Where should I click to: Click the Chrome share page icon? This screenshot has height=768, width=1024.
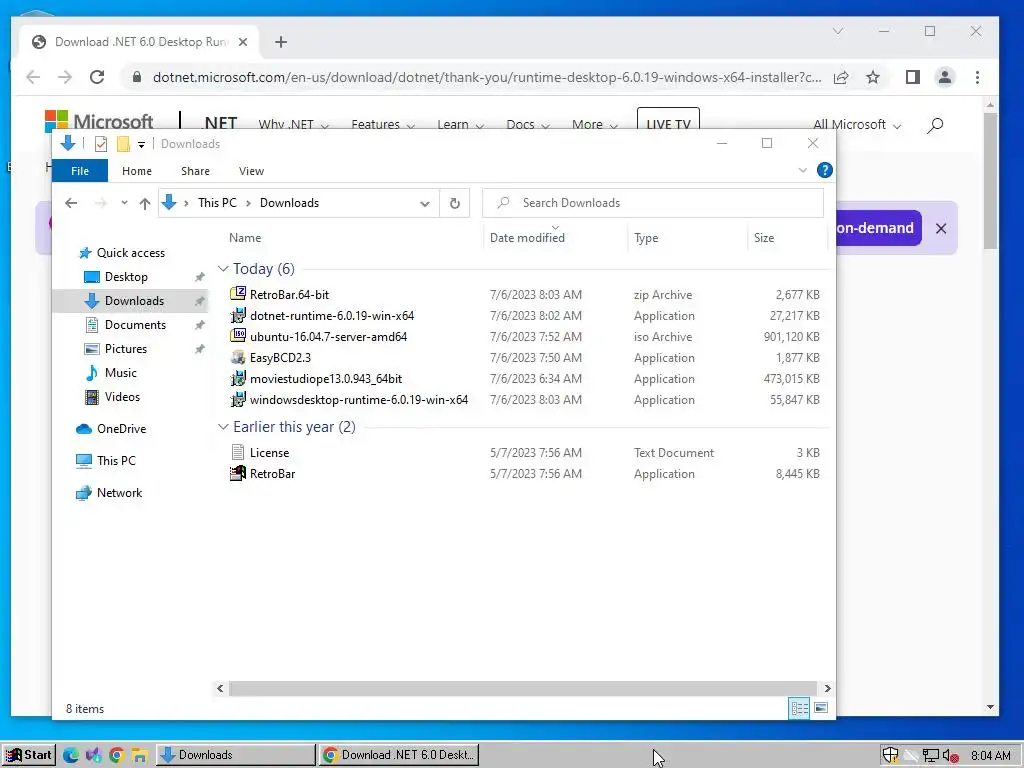click(841, 77)
